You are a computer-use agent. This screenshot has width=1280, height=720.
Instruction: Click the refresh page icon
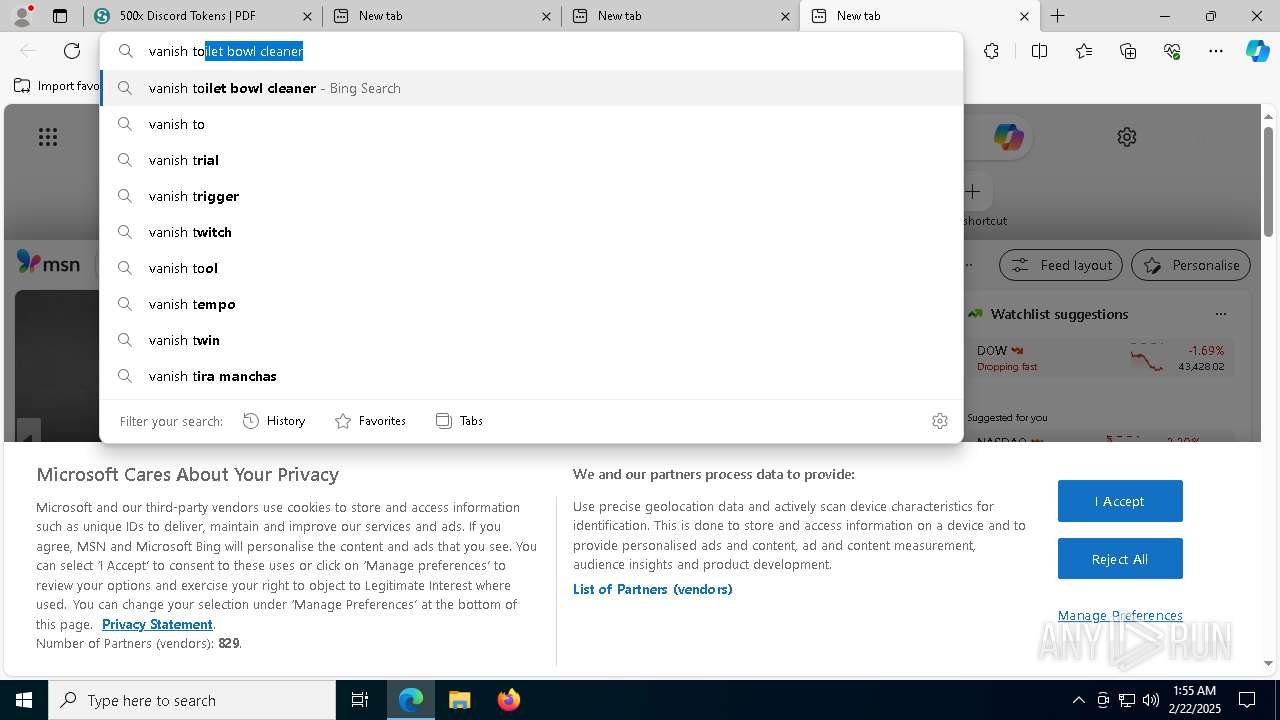pyautogui.click(x=72, y=51)
